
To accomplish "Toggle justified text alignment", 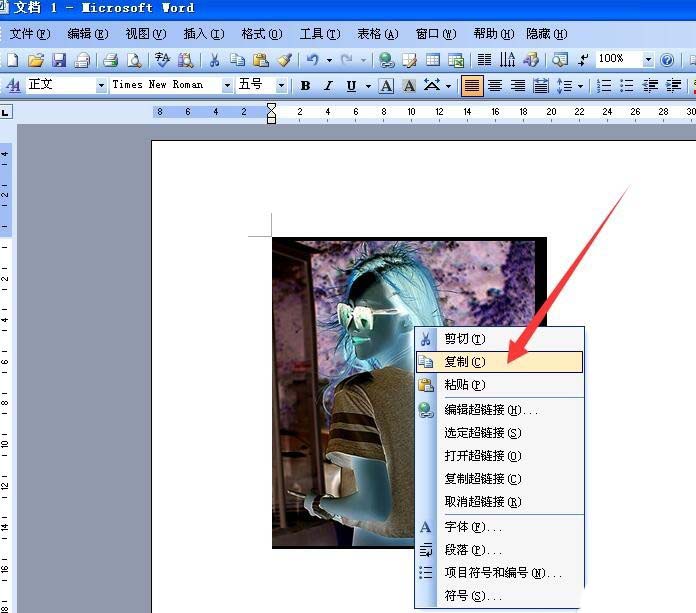I will [x=471, y=85].
